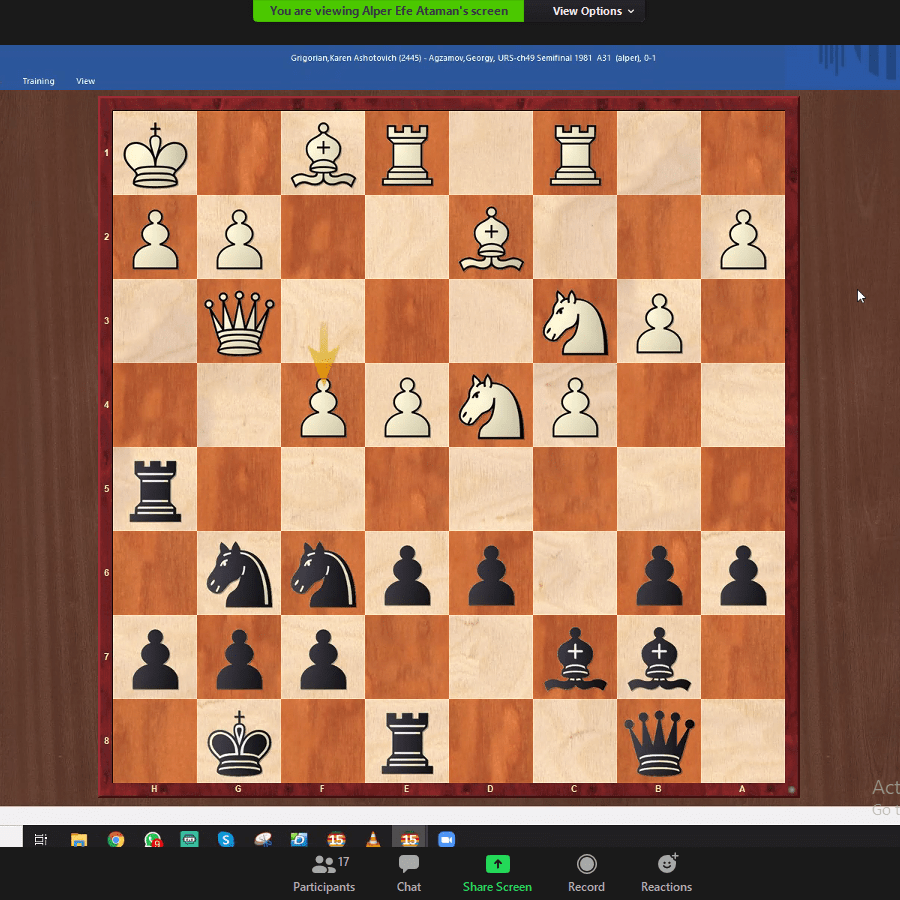This screenshot has height=900, width=900.
Task: Open the View menu
Action: (x=86, y=81)
